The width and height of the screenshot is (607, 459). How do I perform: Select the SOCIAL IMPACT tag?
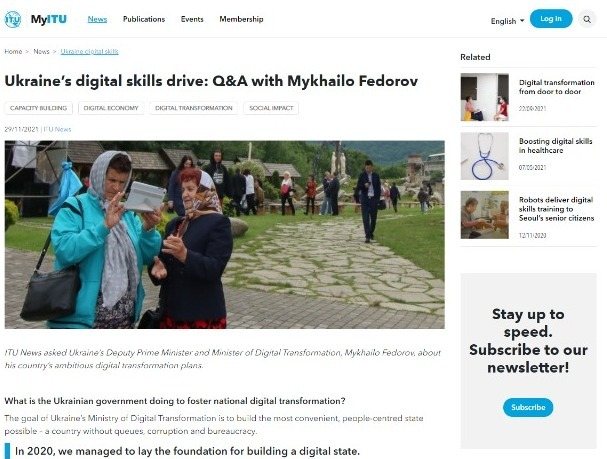[271, 108]
